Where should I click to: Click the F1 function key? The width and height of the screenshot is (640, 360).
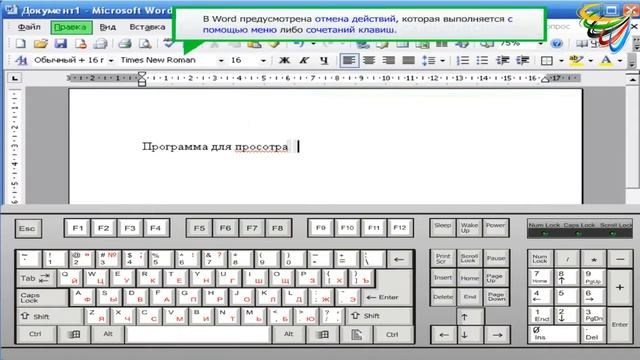pos(78,228)
